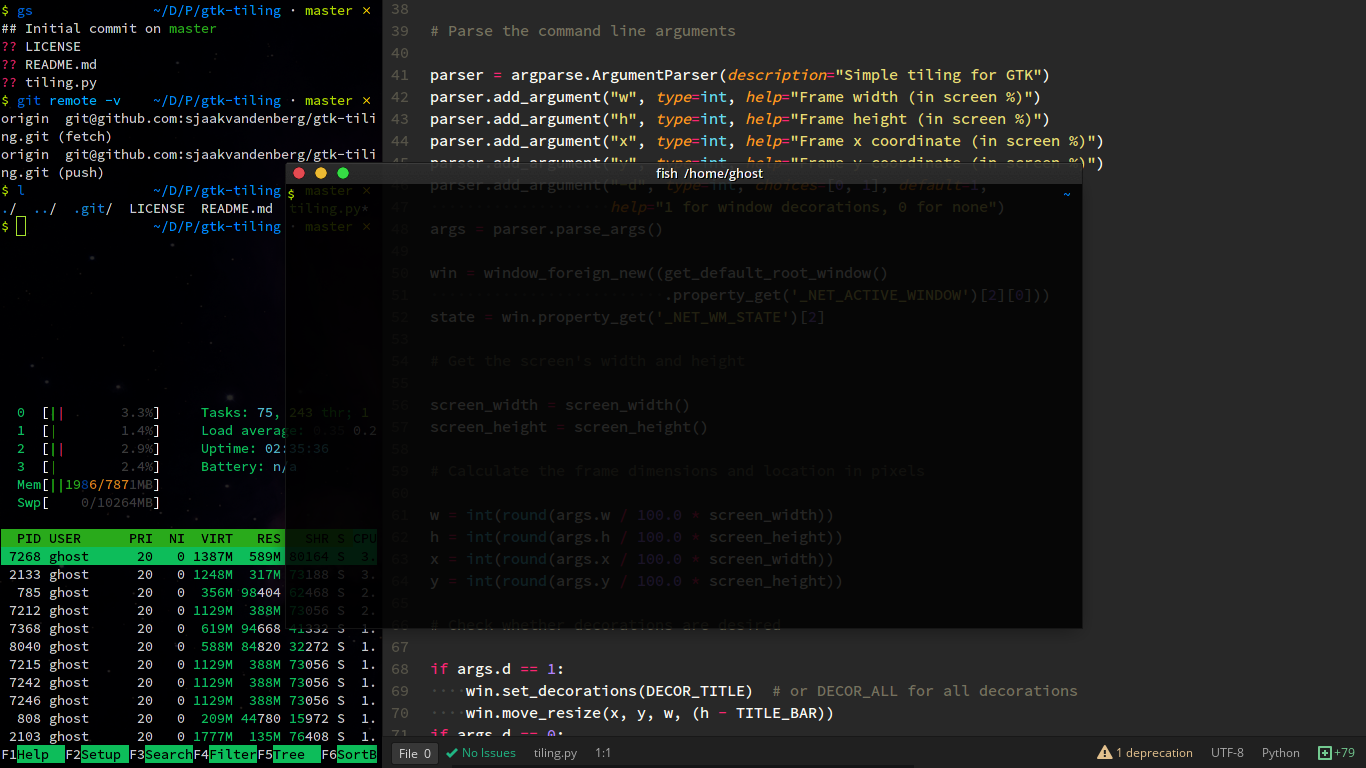The width and height of the screenshot is (1366, 768).
Task: Click line number 68 in editor gutter
Action: coord(400,669)
